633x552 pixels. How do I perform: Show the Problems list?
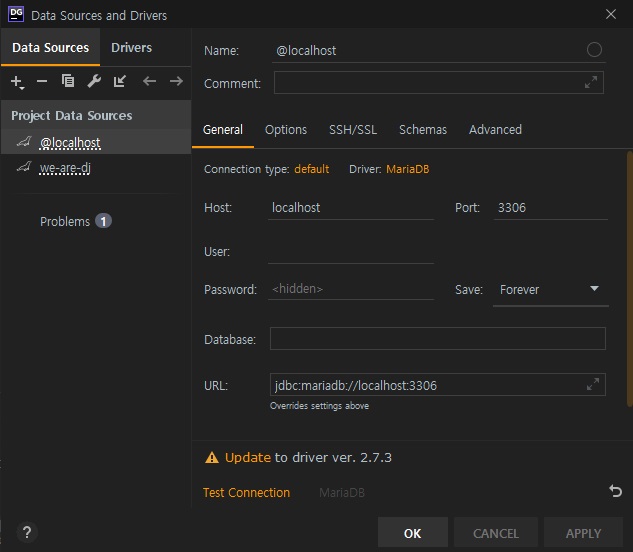pyautogui.click(x=65, y=221)
